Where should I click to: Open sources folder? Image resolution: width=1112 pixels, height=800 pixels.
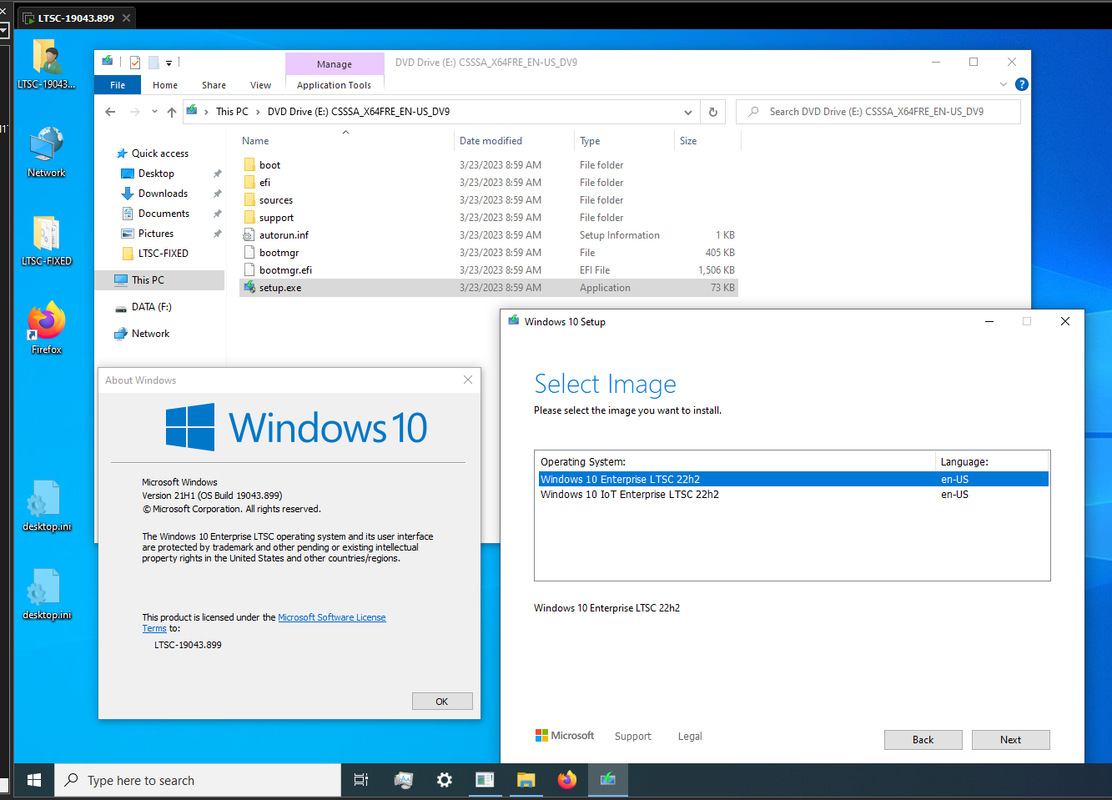click(x=276, y=200)
